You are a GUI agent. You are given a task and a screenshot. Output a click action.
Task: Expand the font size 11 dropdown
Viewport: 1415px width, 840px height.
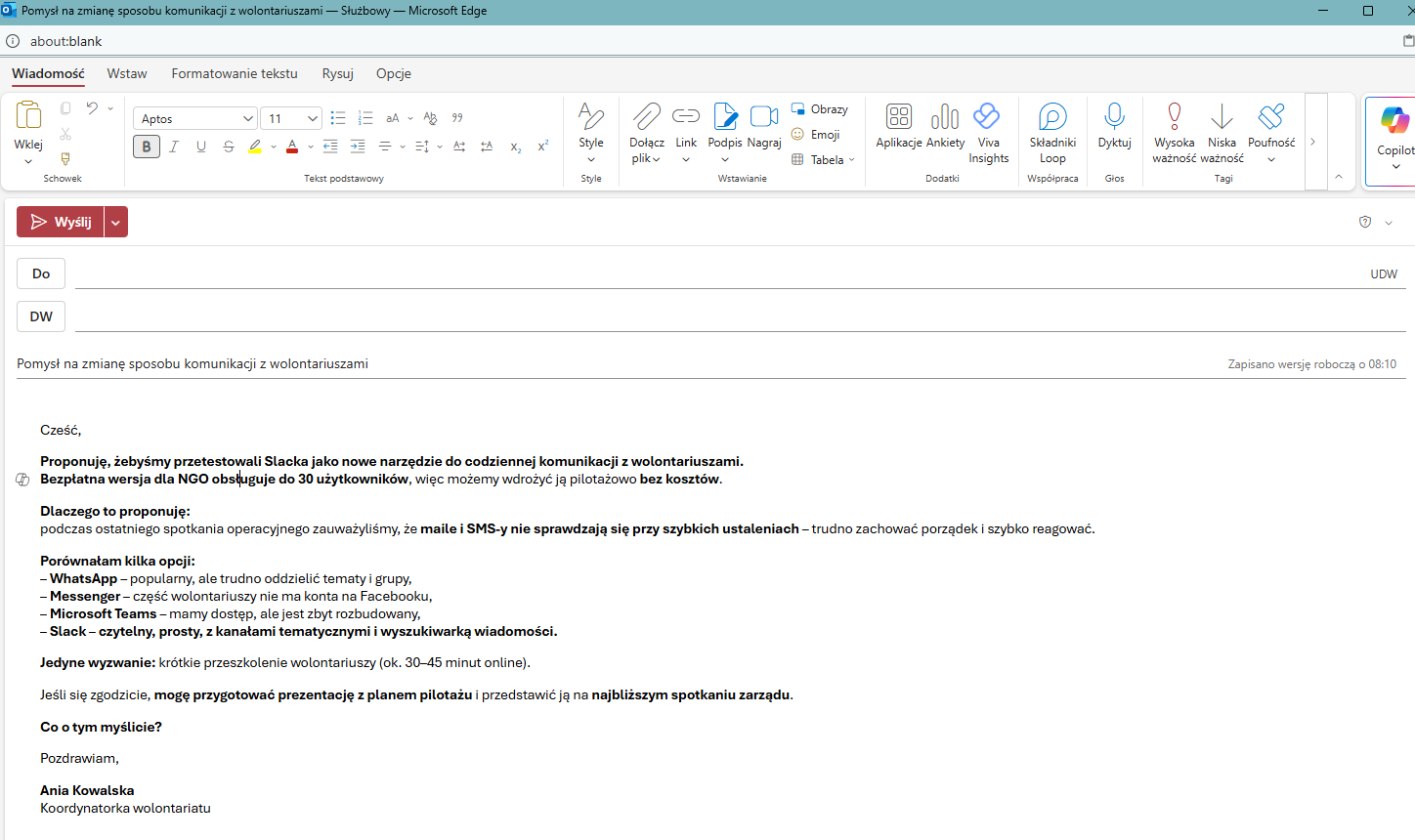point(313,119)
